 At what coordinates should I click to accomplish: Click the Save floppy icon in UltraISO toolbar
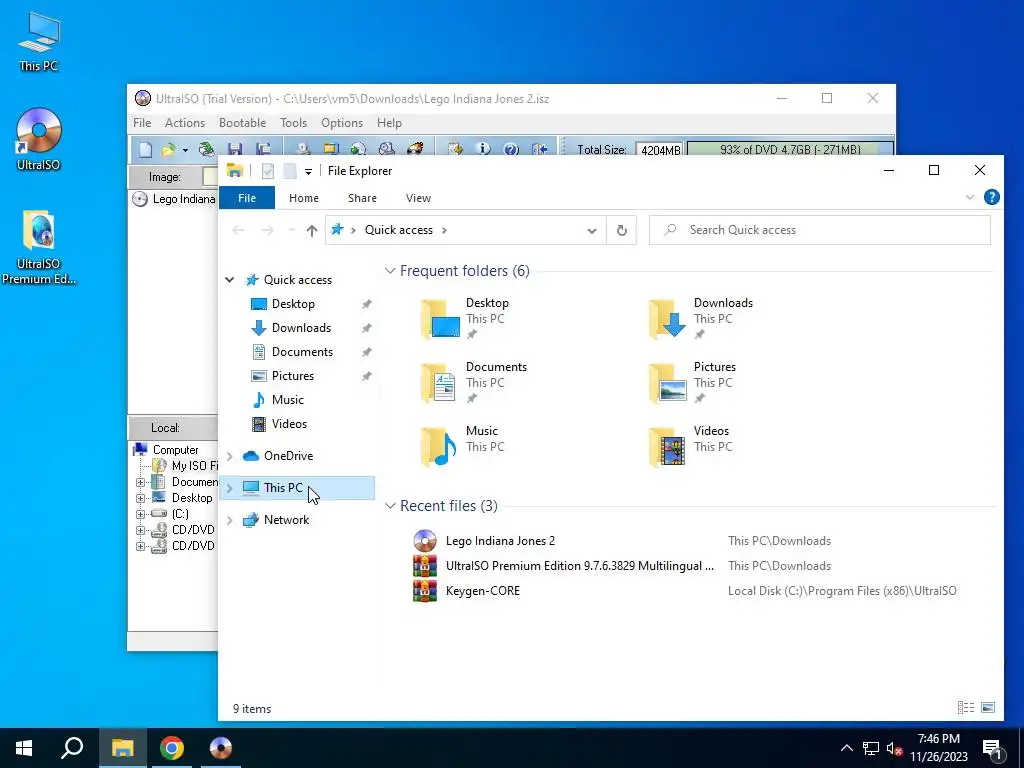click(235, 150)
